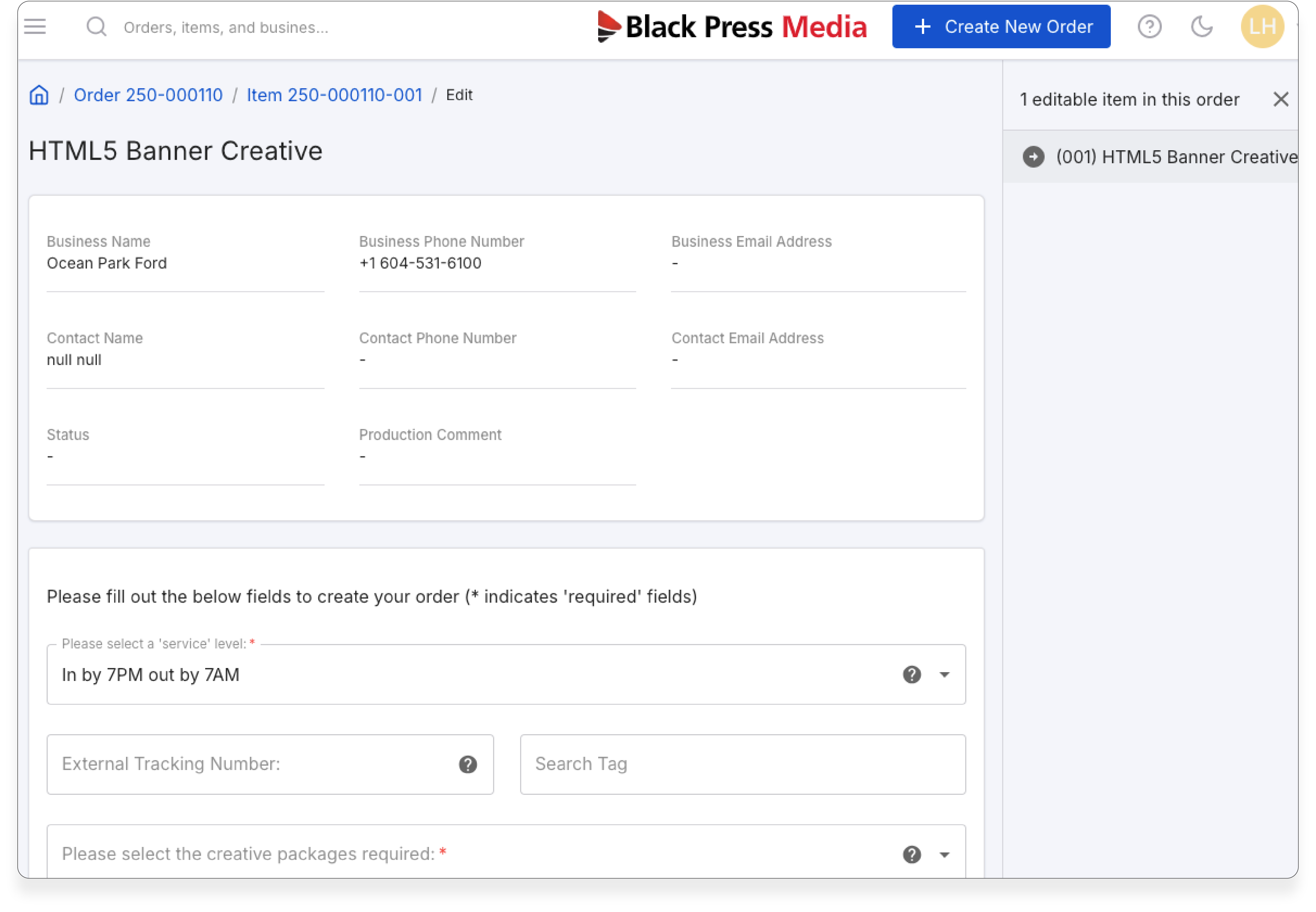This screenshot has height=912, width=1316.
Task: Expand the service level dropdown arrow
Action: pos(944,675)
